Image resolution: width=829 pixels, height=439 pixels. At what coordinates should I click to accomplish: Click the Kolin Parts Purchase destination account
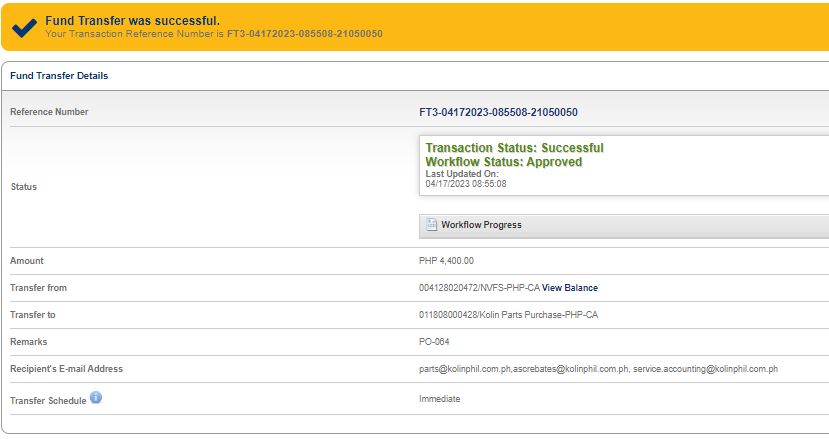516,315
